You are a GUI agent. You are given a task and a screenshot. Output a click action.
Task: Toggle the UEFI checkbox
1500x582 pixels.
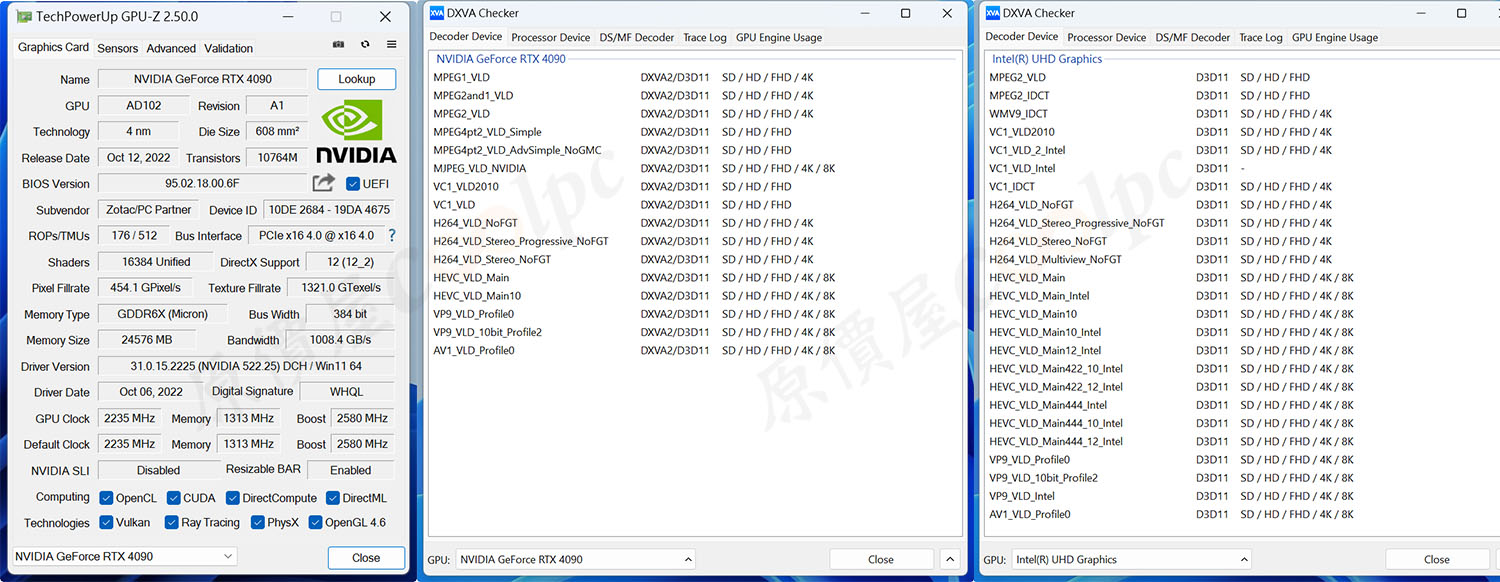coord(352,184)
